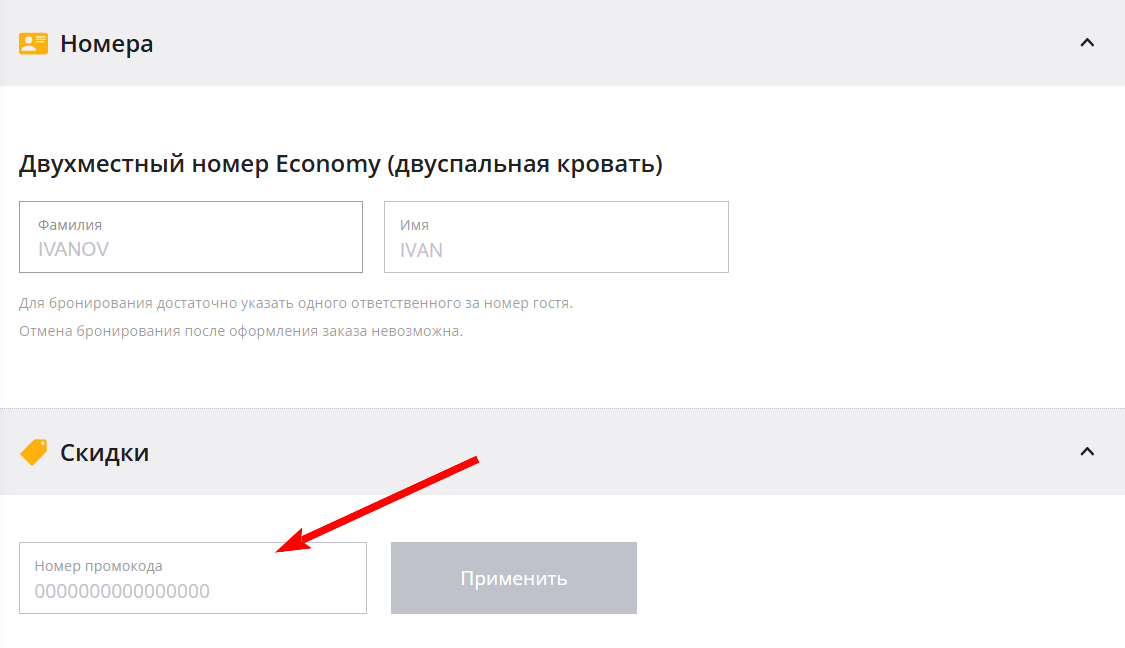Click the zeros placeholder in promo field

[x=122, y=591]
